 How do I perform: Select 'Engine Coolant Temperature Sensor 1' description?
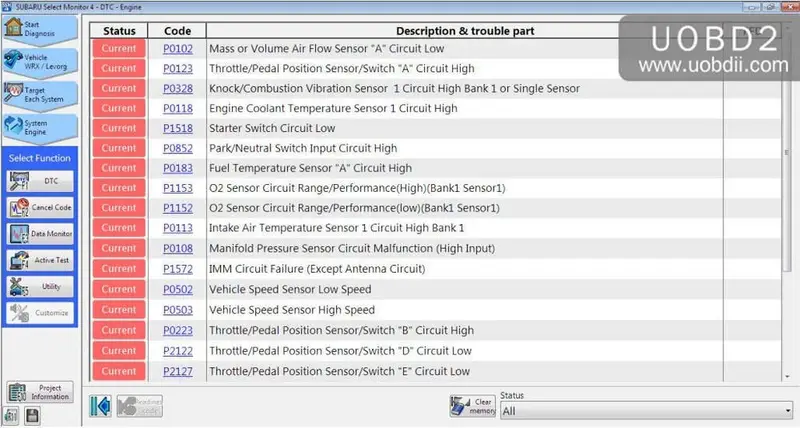(333, 108)
